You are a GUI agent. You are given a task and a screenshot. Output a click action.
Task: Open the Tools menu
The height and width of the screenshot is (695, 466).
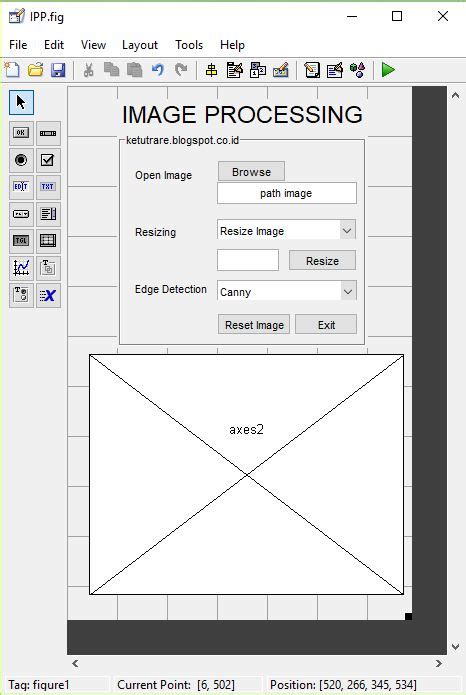[x=189, y=45]
